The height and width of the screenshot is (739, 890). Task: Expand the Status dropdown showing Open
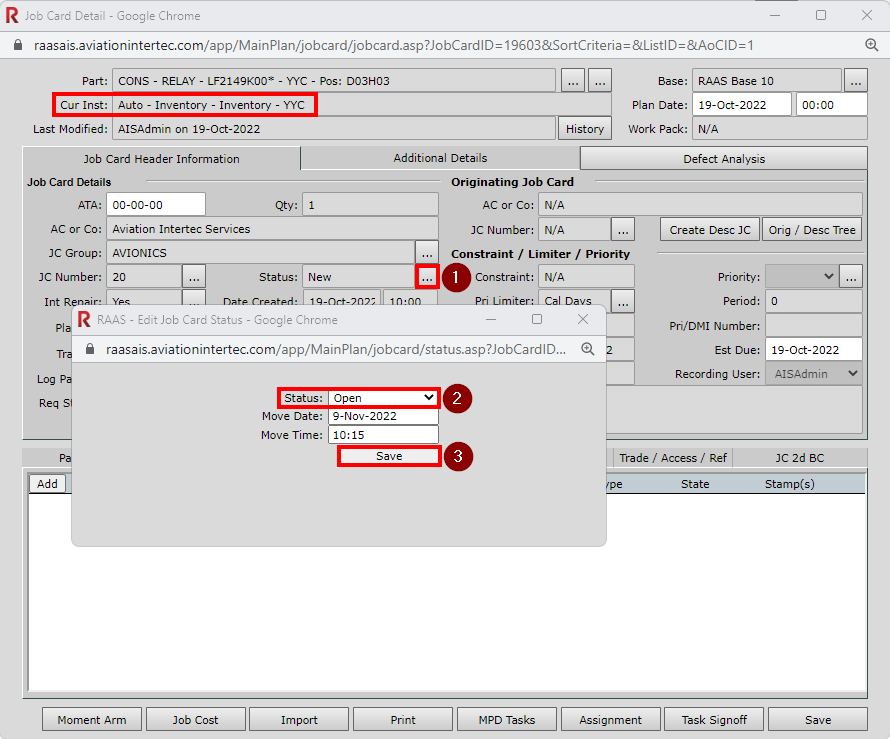coord(384,398)
